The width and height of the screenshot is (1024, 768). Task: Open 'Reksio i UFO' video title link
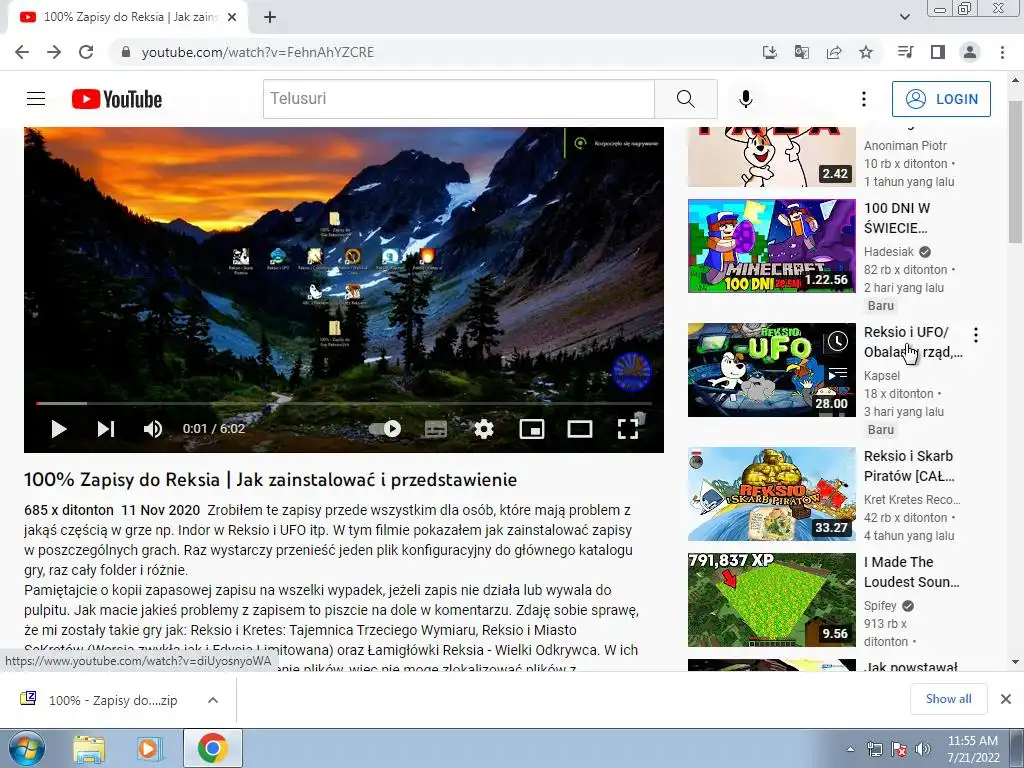[x=913, y=342]
